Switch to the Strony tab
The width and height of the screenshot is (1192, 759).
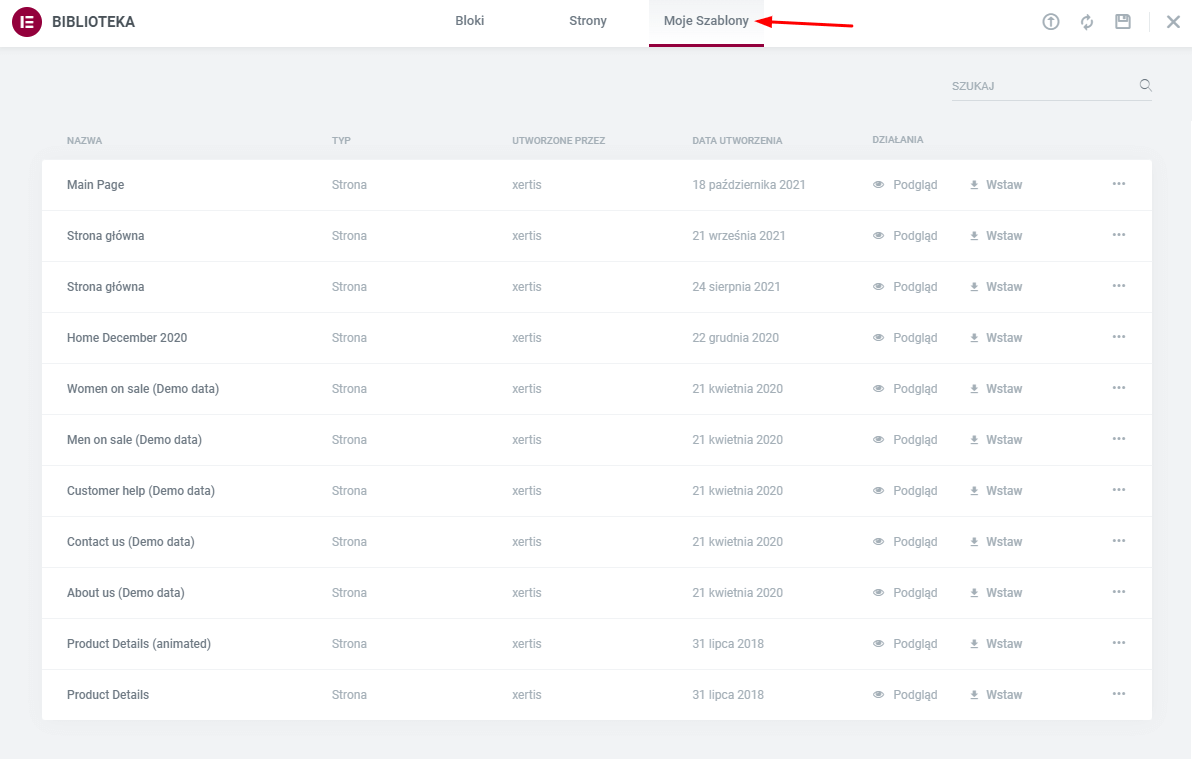click(588, 22)
